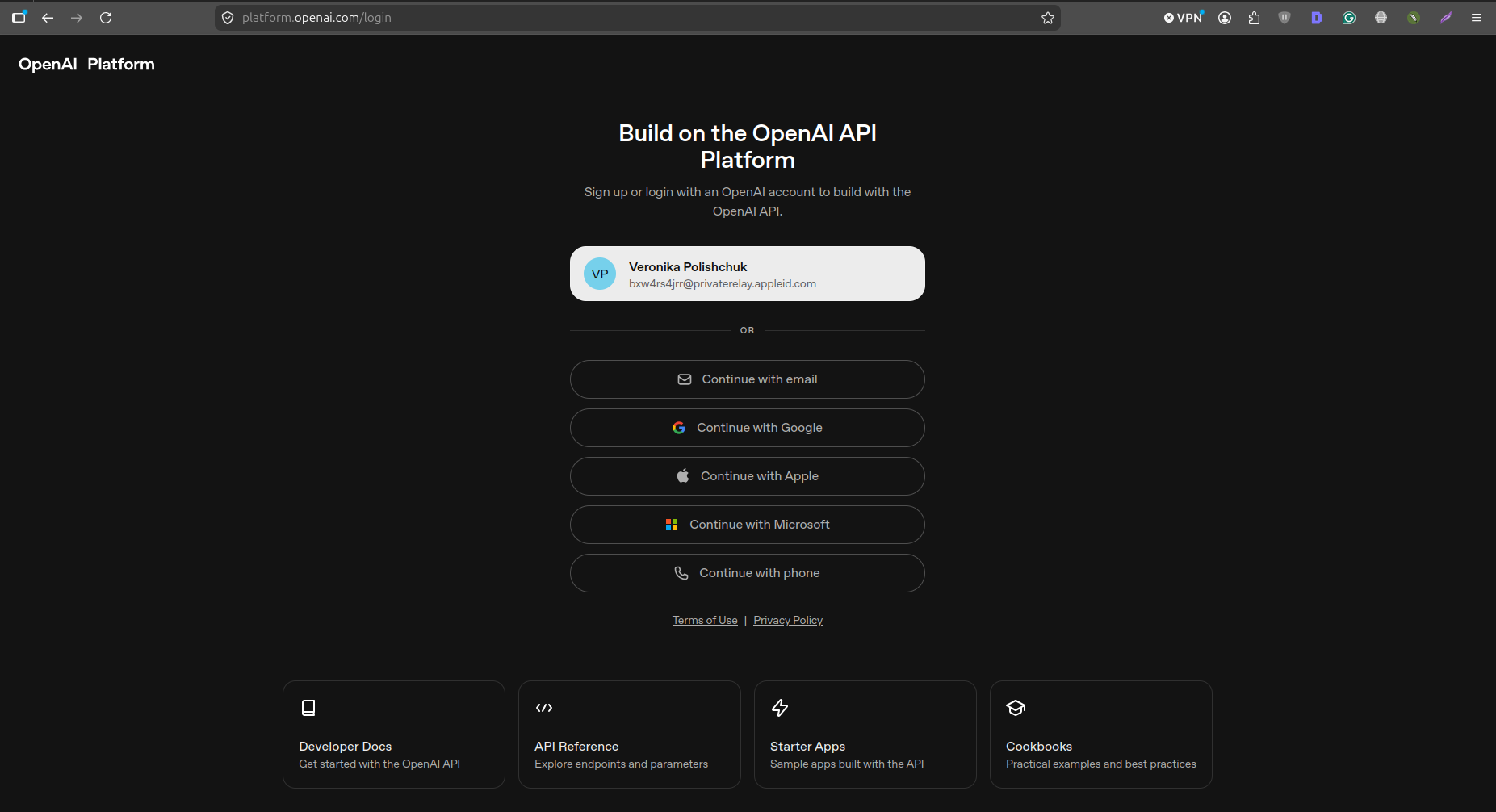Click the green circular extension icon
The width and height of the screenshot is (1496, 812).
pyautogui.click(x=1414, y=18)
